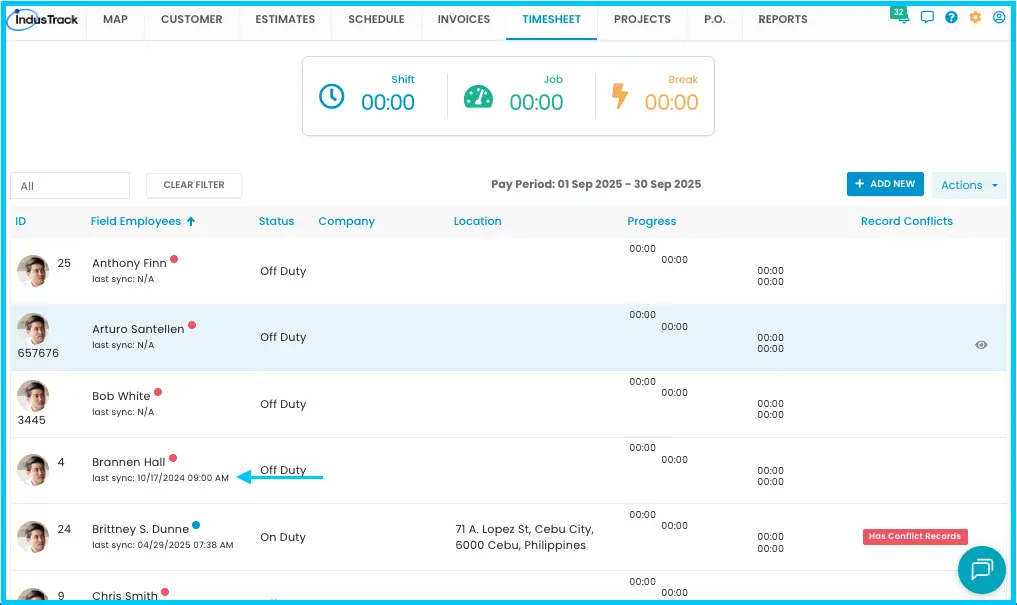Click the CLEAR FILTER button
Screen dimensions: 1017x605
(x=194, y=185)
